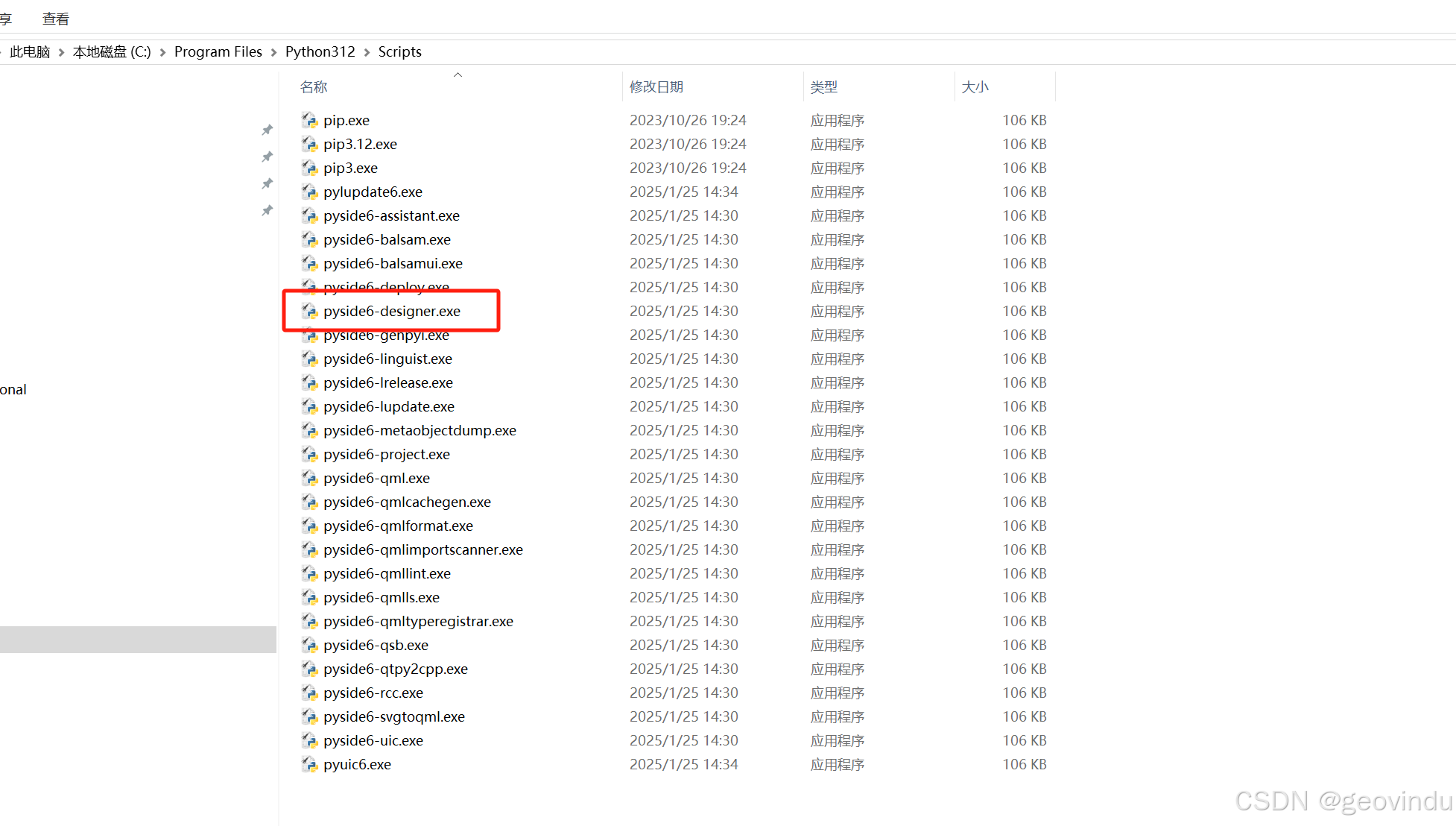Viewport: 1456px width, 826px height.
Task: Click the pip3.exe file icon
Action: [309, 168]
